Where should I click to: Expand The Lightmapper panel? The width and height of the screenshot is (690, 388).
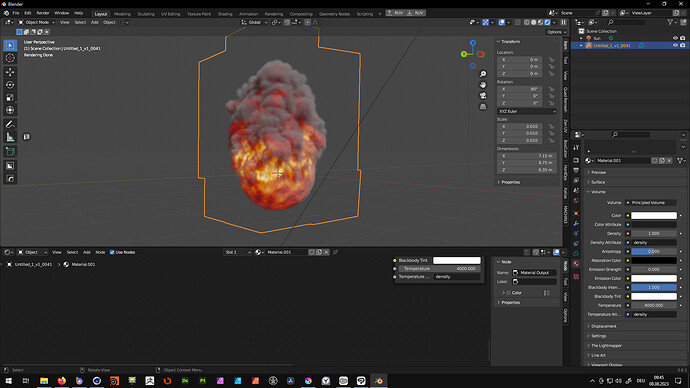pyautogui.click(x=605, y=345)
